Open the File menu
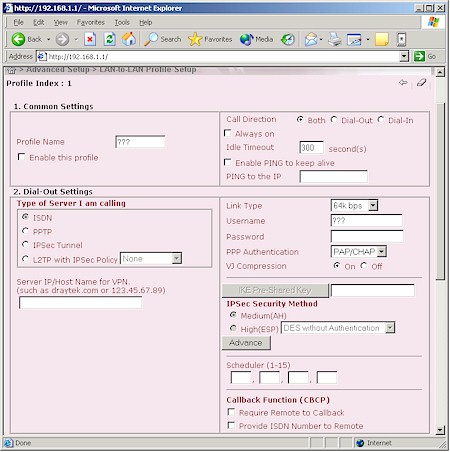This screenshot has height=452, width=450. pyautogui.click(x=18, y=22)
